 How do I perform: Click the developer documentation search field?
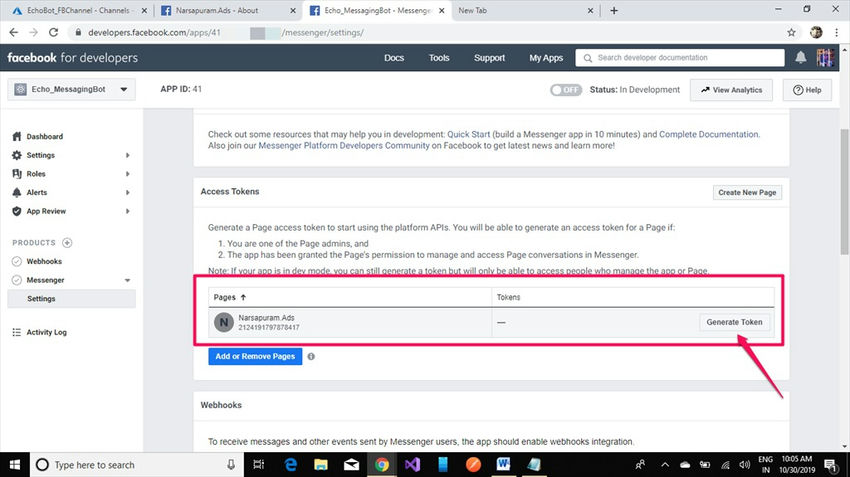click(x=680, y=57)
